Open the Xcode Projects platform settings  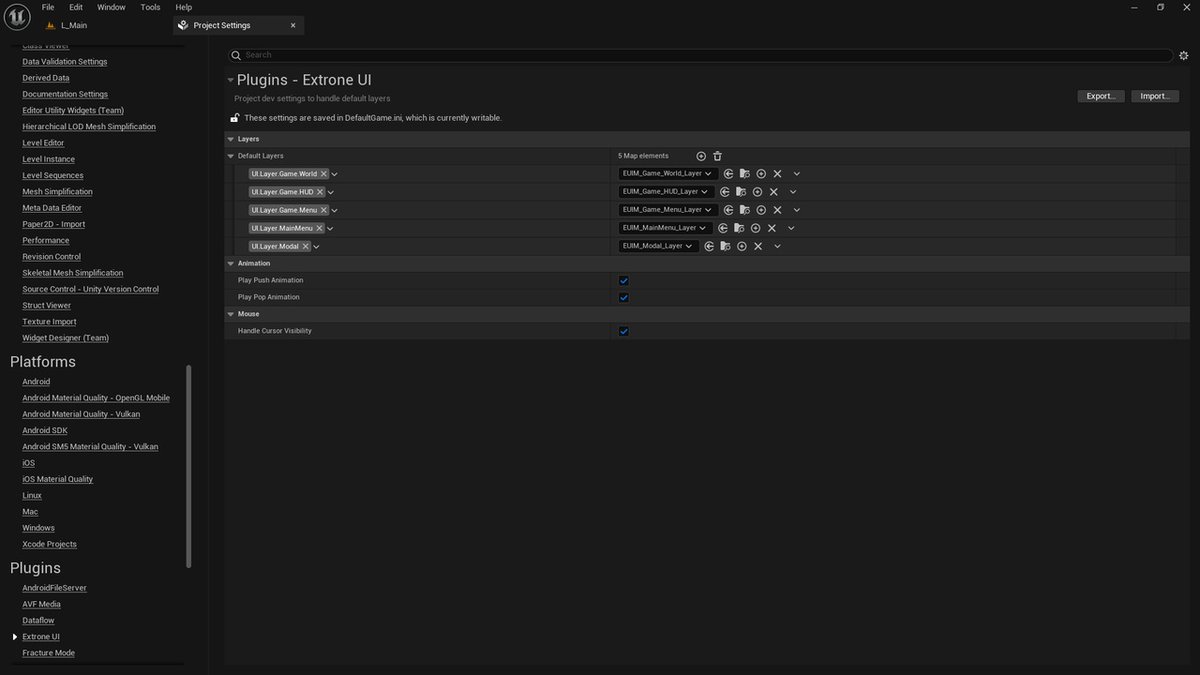(50, 544)
